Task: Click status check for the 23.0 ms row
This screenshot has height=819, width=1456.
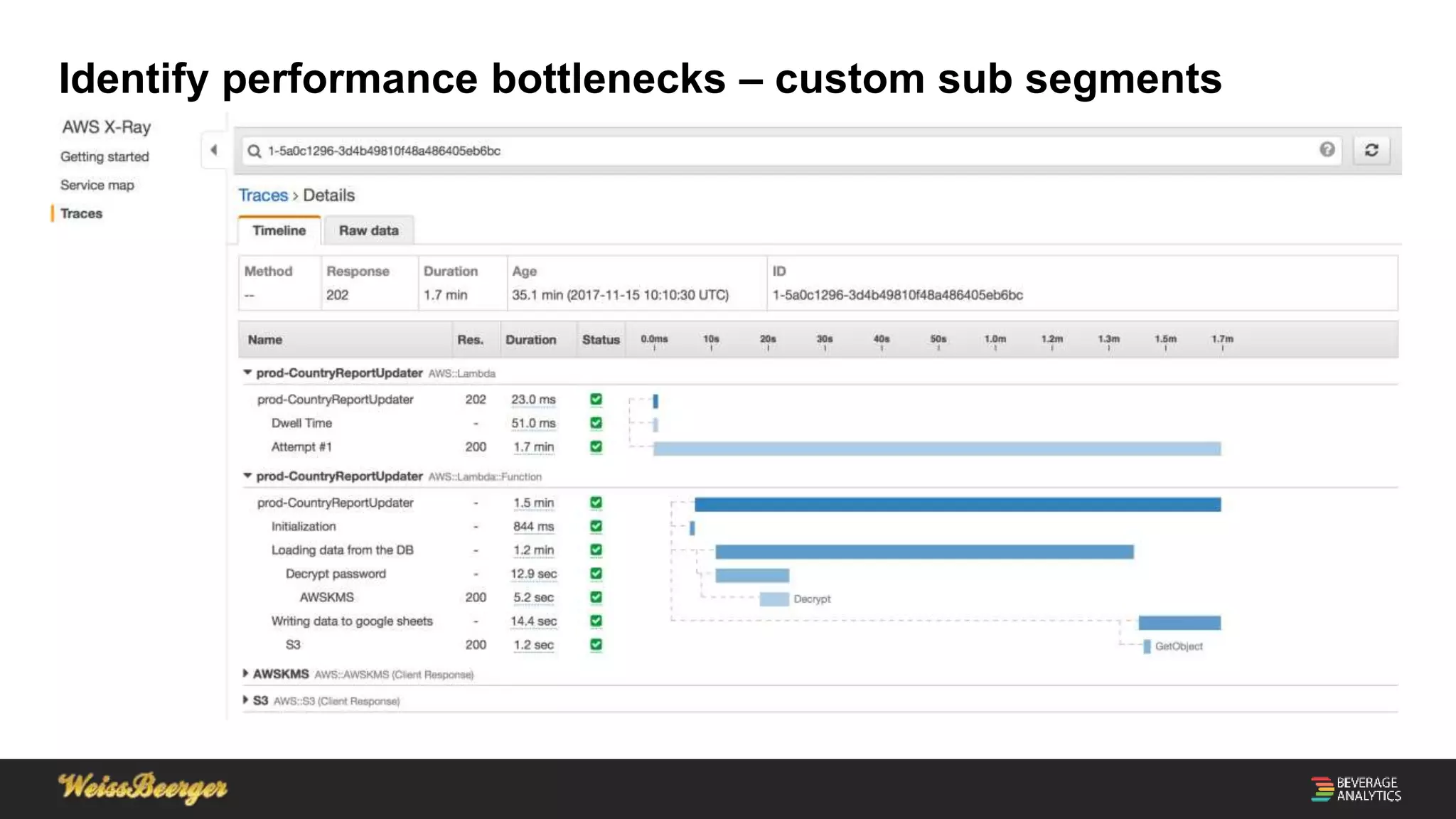Action: click(x=596, y=400)
